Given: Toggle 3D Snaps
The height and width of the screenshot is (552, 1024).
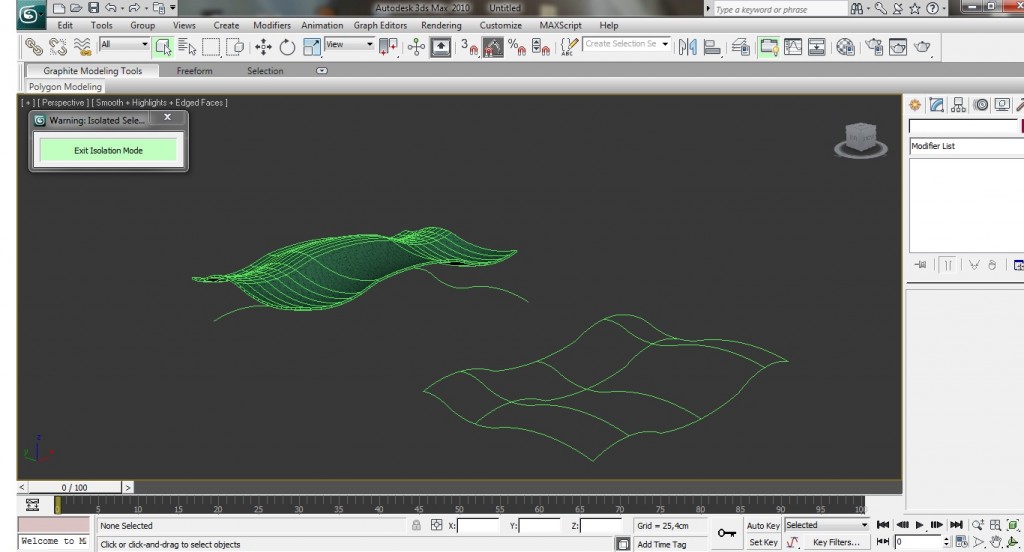Looking at the screenshot, I should click(x=469, y=47).
